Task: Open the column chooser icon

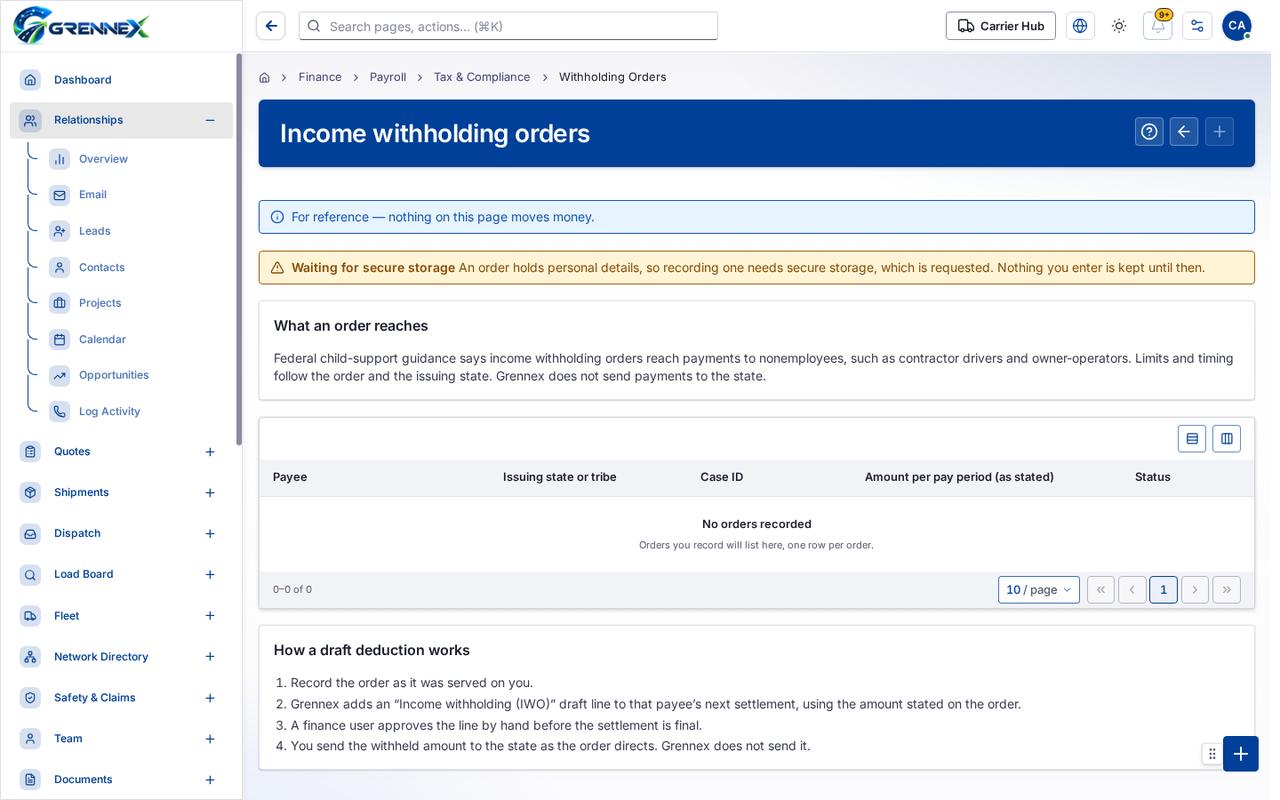Action: click(1227, 438)
